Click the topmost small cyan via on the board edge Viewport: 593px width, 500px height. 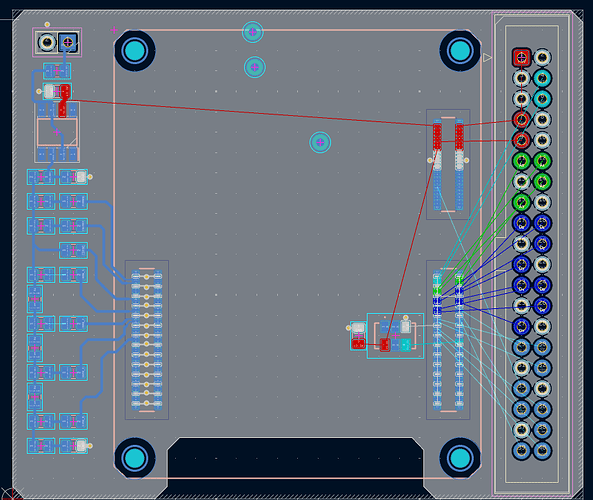253,32
